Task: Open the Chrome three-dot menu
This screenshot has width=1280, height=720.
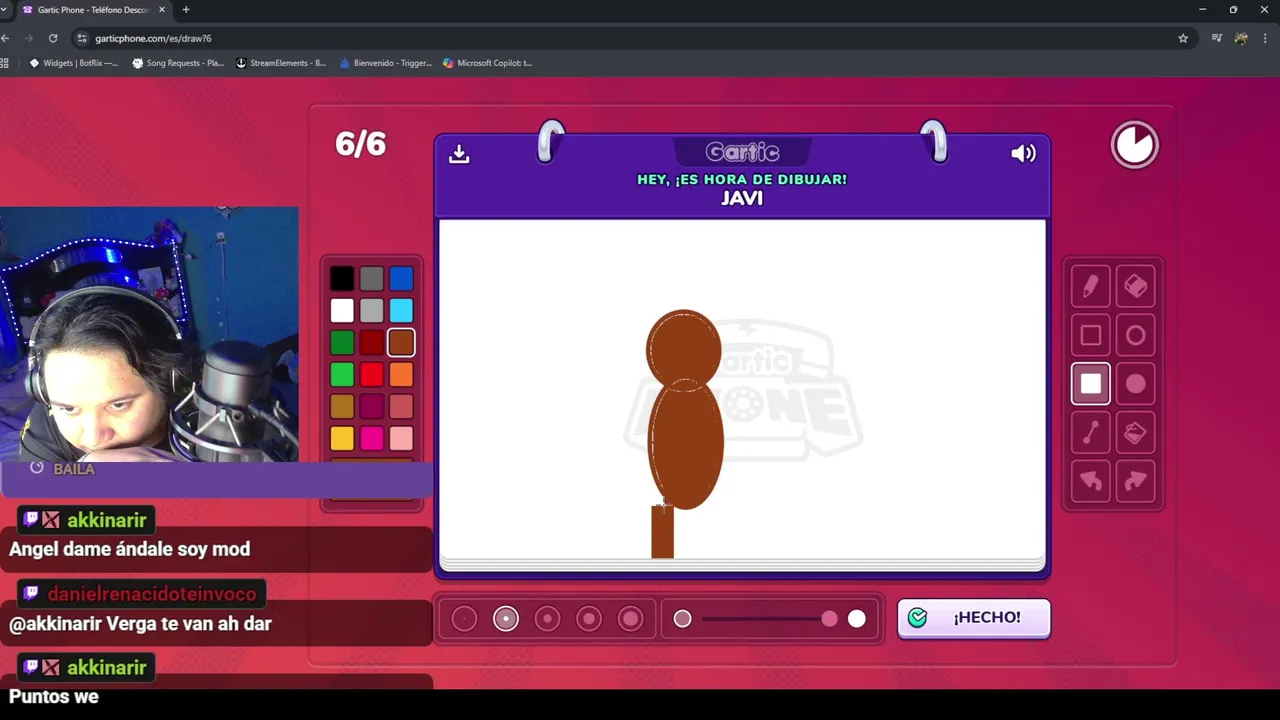Action: click(x=1267, y=38)
